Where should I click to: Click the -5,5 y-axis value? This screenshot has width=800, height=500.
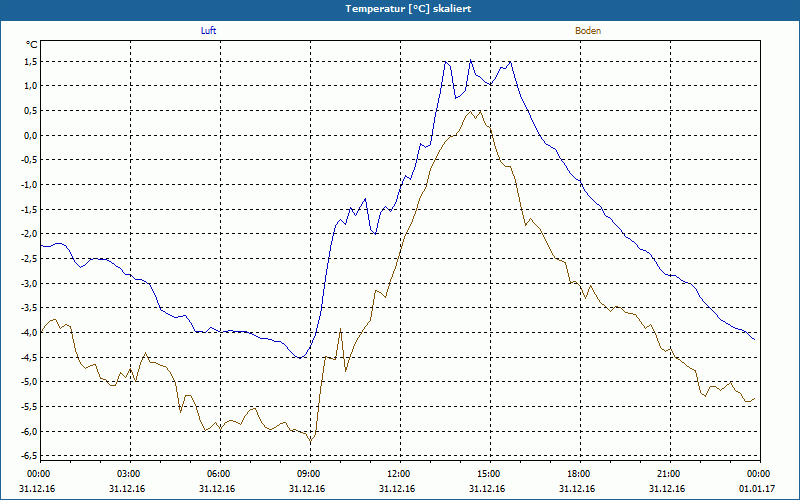click(30, 407)
